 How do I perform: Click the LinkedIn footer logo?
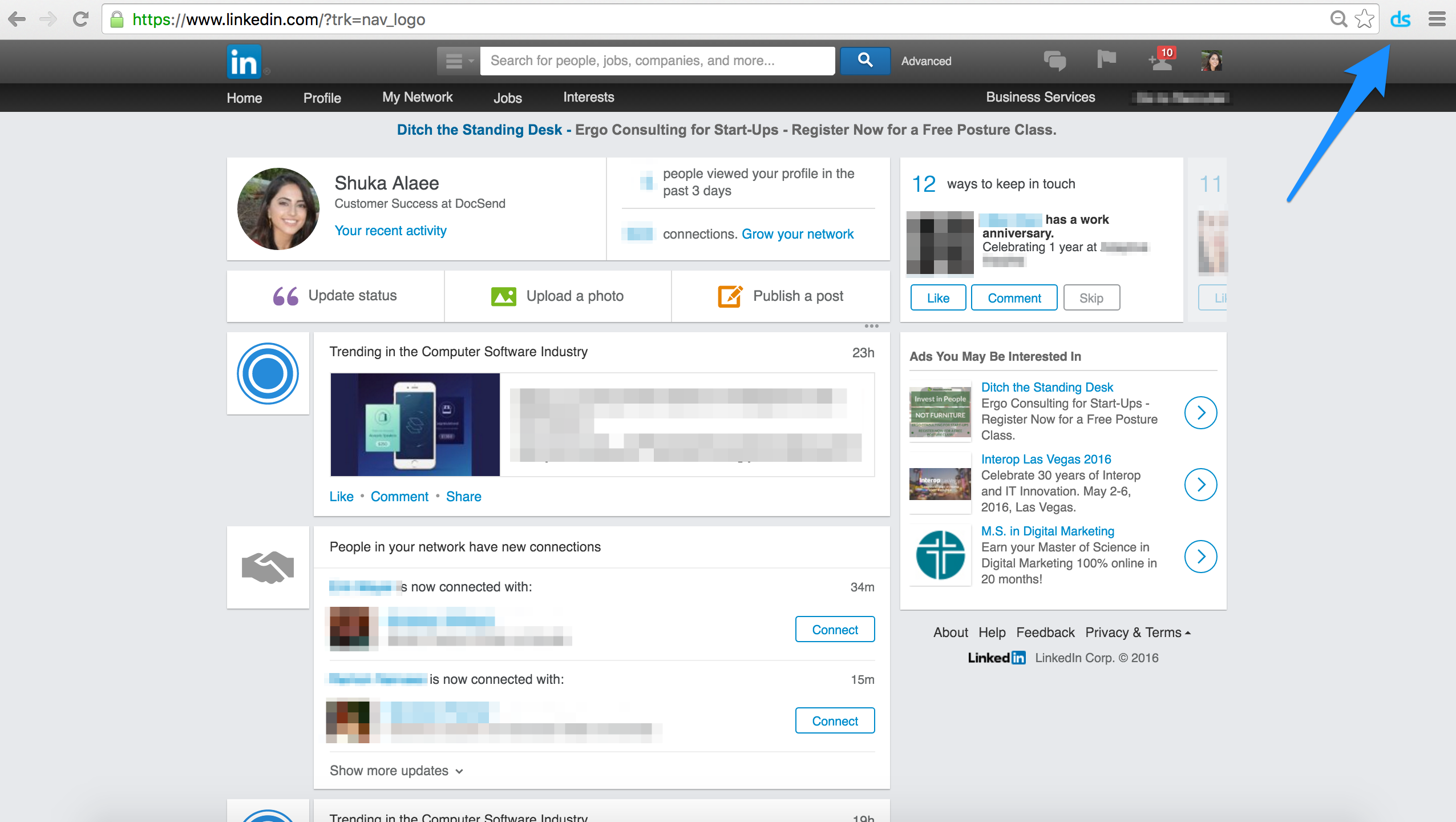[996, 658]
